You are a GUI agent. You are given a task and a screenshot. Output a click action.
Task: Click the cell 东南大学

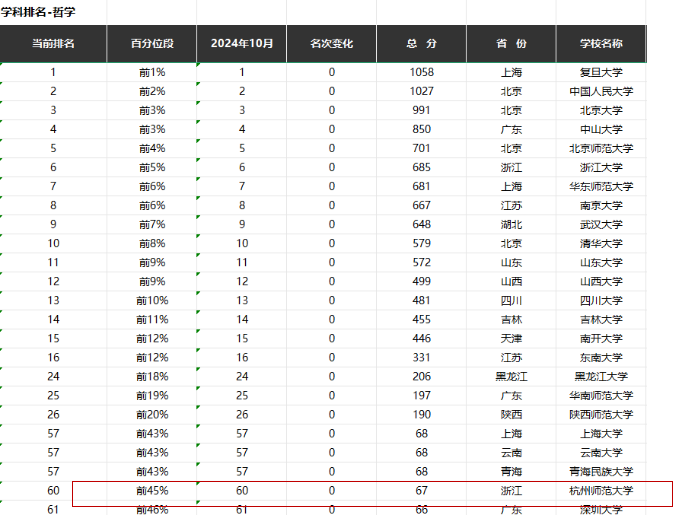click(x=601, y=357)
